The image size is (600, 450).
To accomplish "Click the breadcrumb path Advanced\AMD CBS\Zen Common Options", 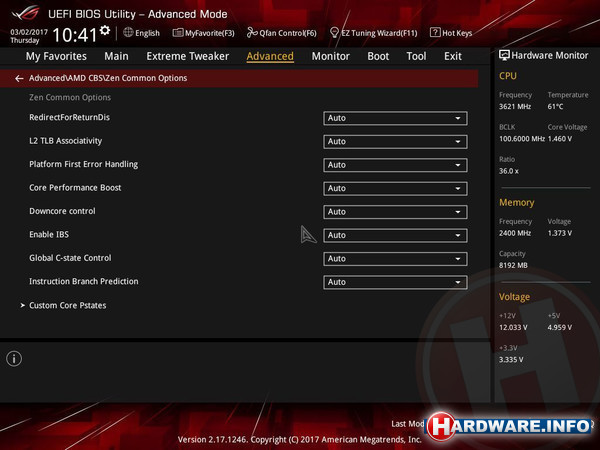I will (108, 78).
